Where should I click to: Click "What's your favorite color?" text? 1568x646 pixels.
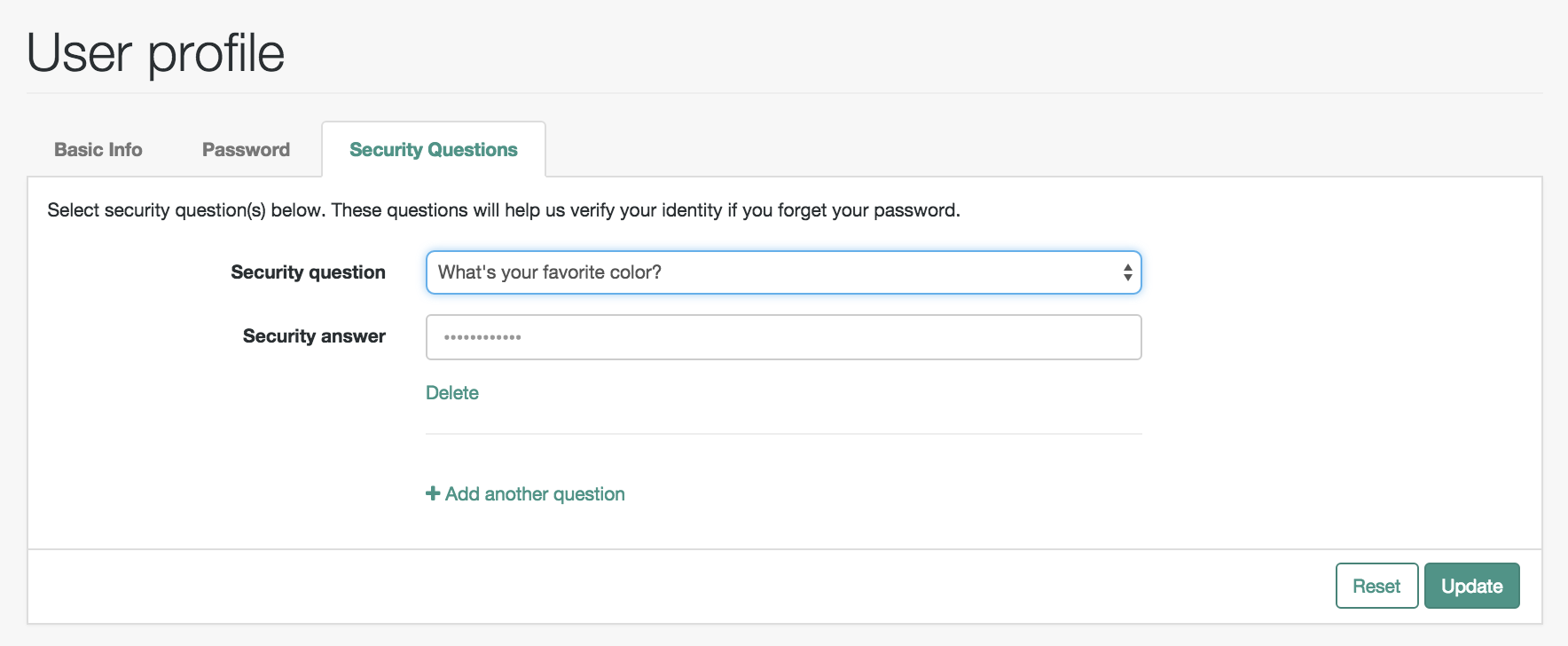click(550, 272)
